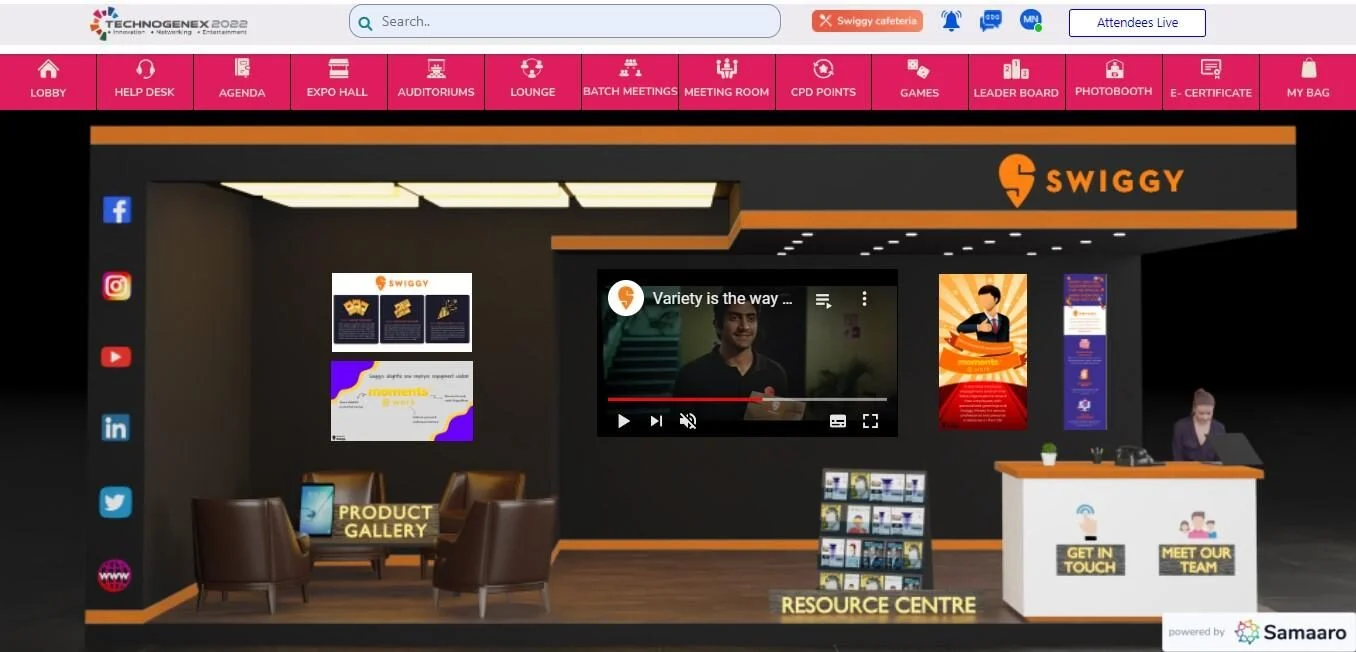Check My Bag
Image resolution: width=1356 pixels, height=652 pixels.
[1307, 80]
